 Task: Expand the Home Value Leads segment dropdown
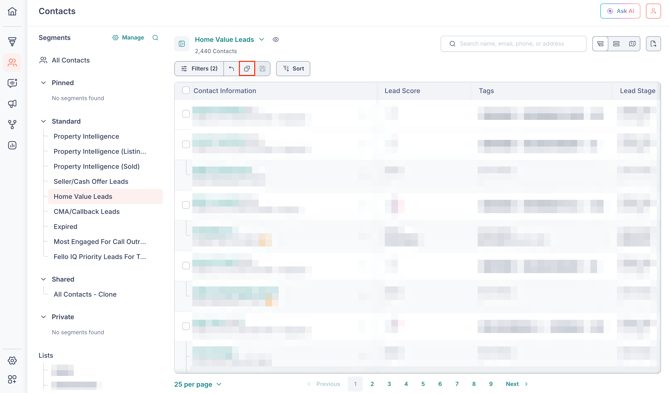pos(262,39)
